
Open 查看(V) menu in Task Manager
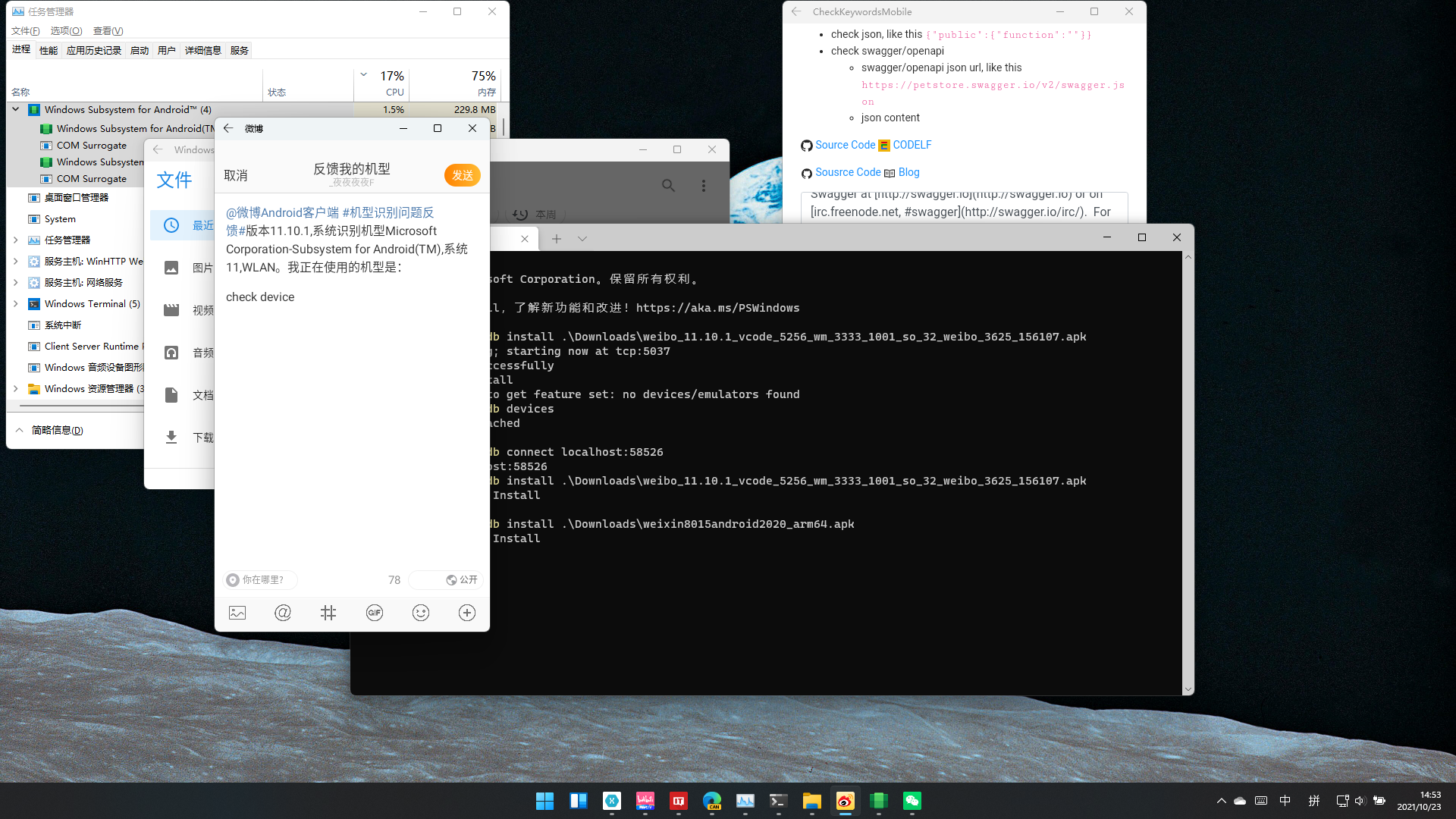pyautogui.click(x=108, y=30)
